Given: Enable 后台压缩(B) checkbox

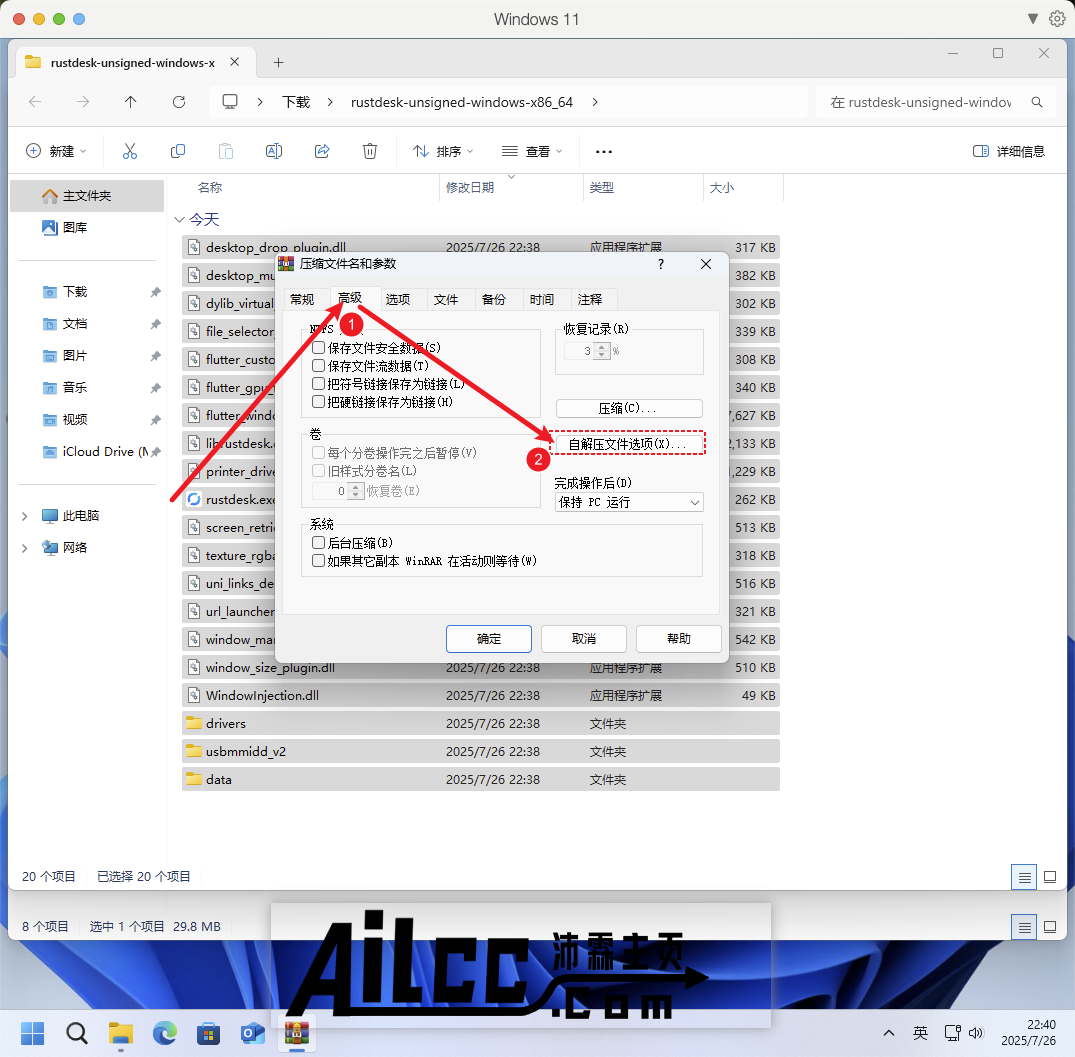Looking at the screenshot, I should (318, 543).
